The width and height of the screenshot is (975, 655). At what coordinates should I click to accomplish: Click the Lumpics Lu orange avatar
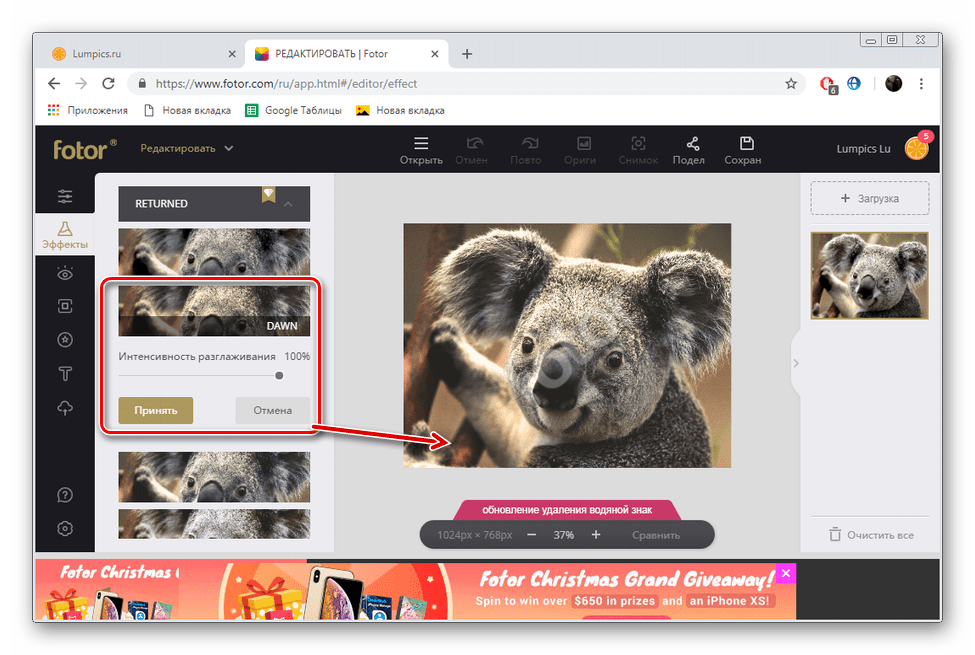click(x=917, y=148)
